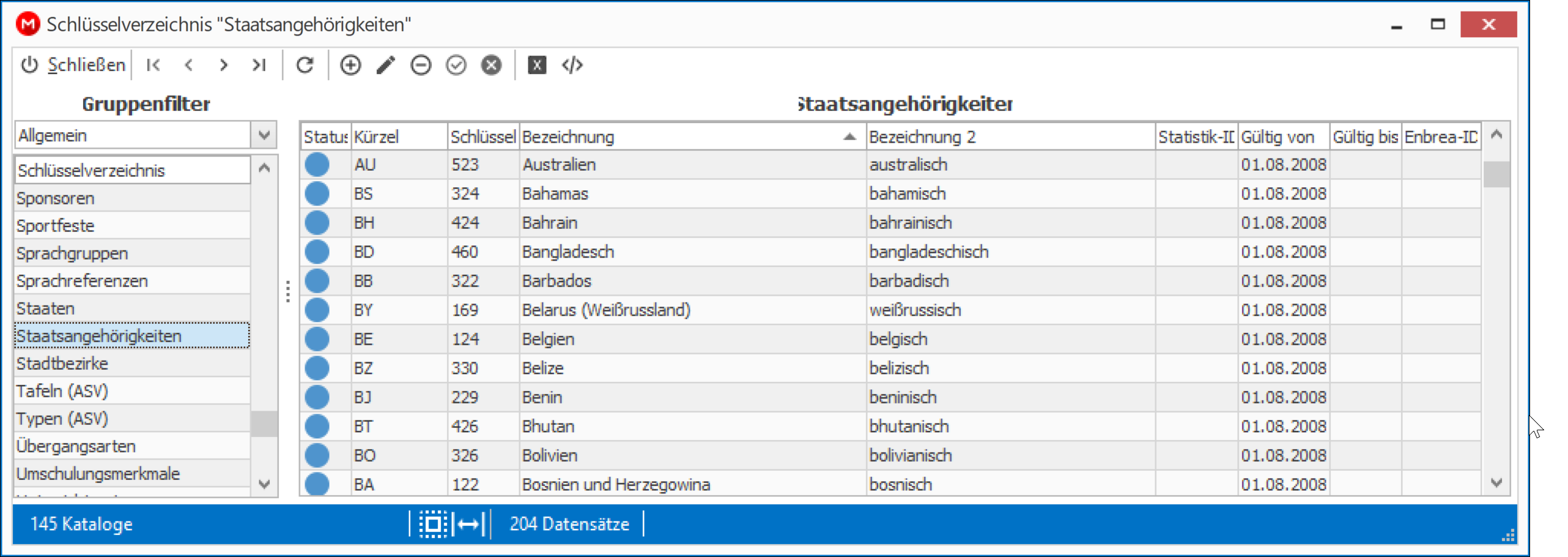Jump to first record icon
This screenshot has width=1568, height=557.
(x=153, y=65)
